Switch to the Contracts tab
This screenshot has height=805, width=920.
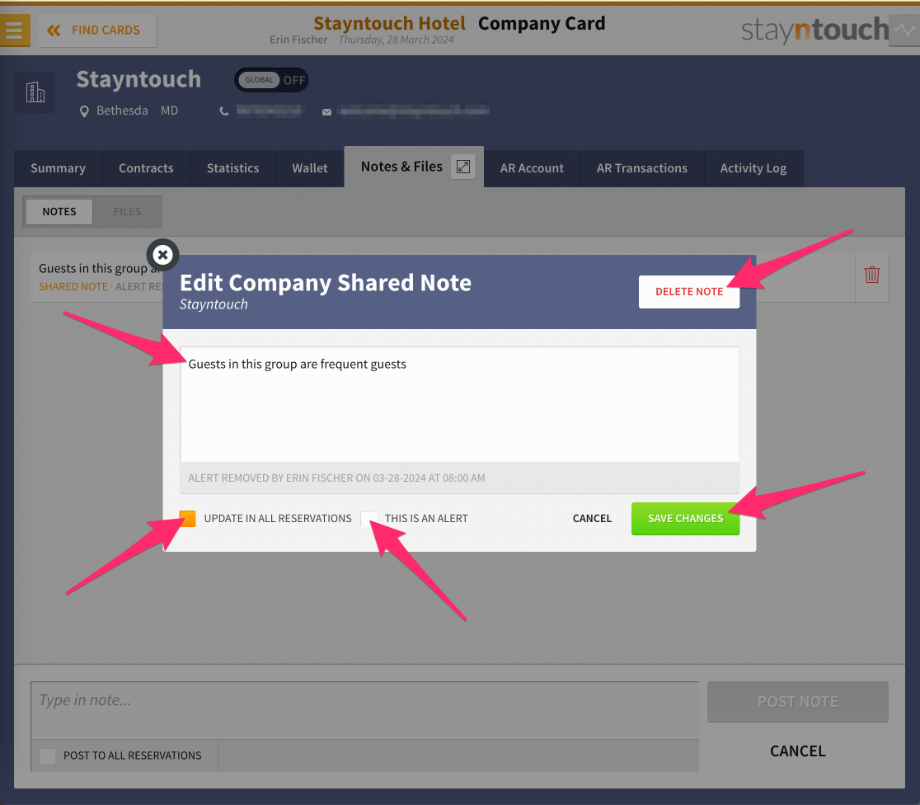[x=146, y=168]
